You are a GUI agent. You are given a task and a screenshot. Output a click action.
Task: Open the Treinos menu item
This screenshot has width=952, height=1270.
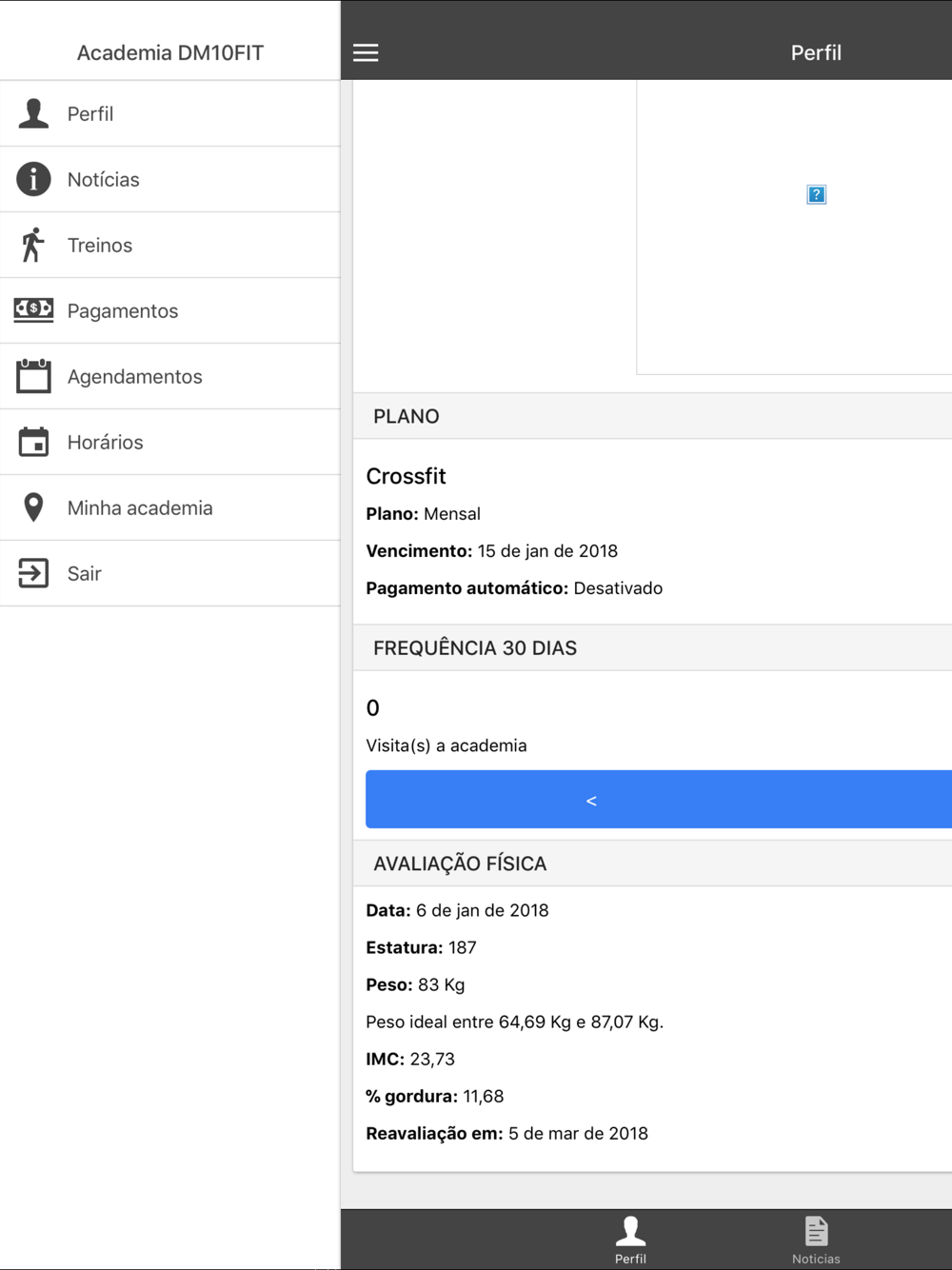coord(100,246)
